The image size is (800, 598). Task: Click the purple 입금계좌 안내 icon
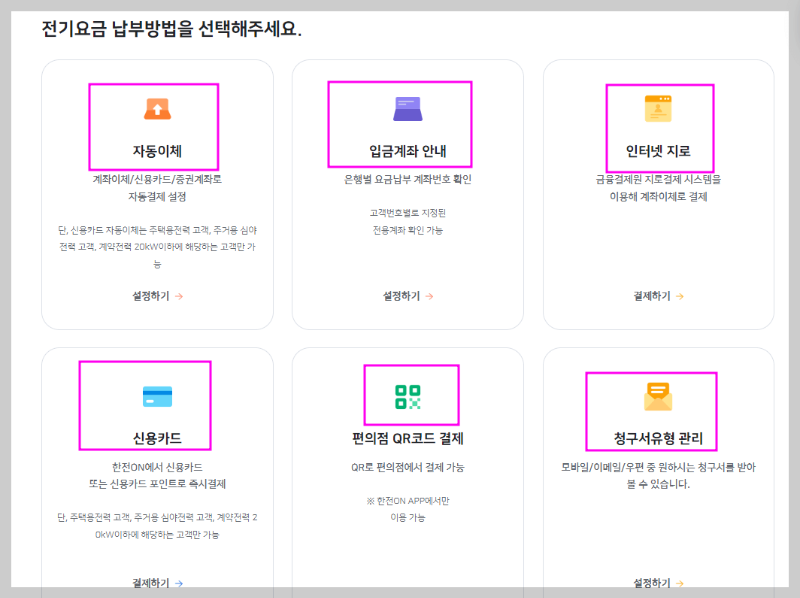point(408,109)
